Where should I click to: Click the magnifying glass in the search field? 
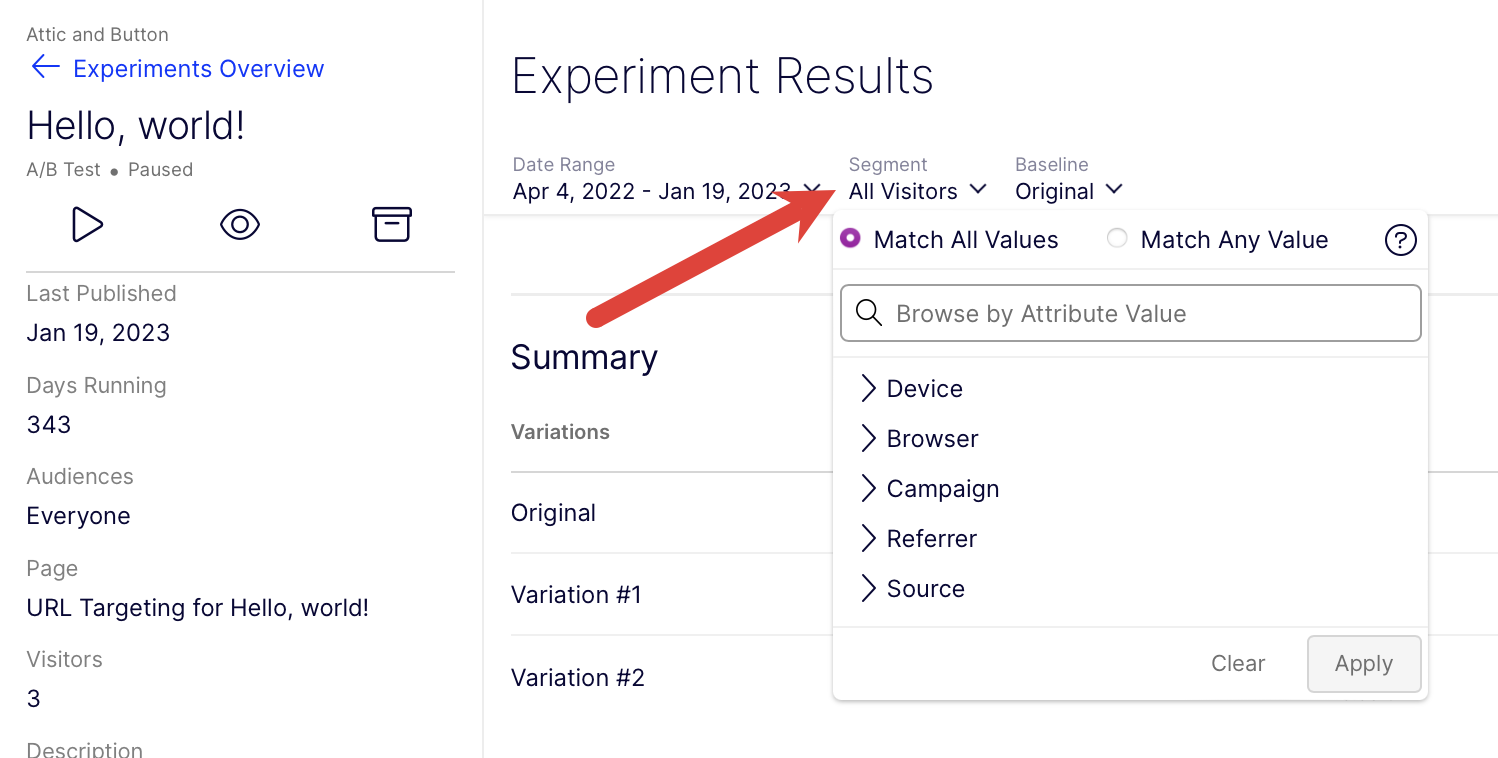pyautogui.click(x=868, y=313)
